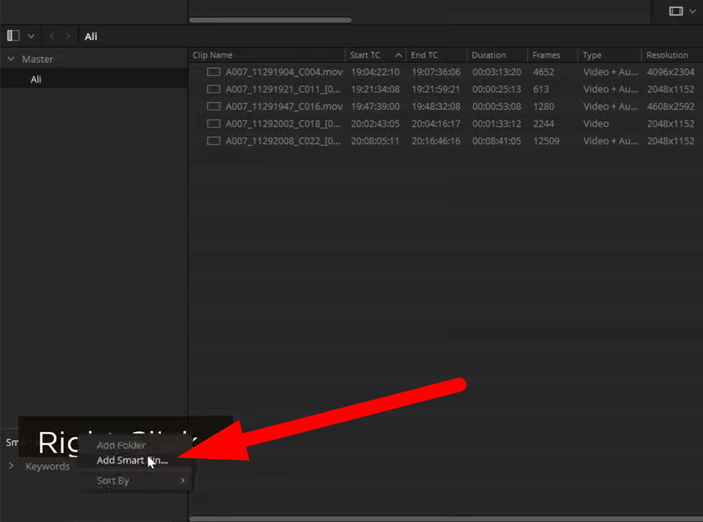Click resolution 4096x2304

670,72
